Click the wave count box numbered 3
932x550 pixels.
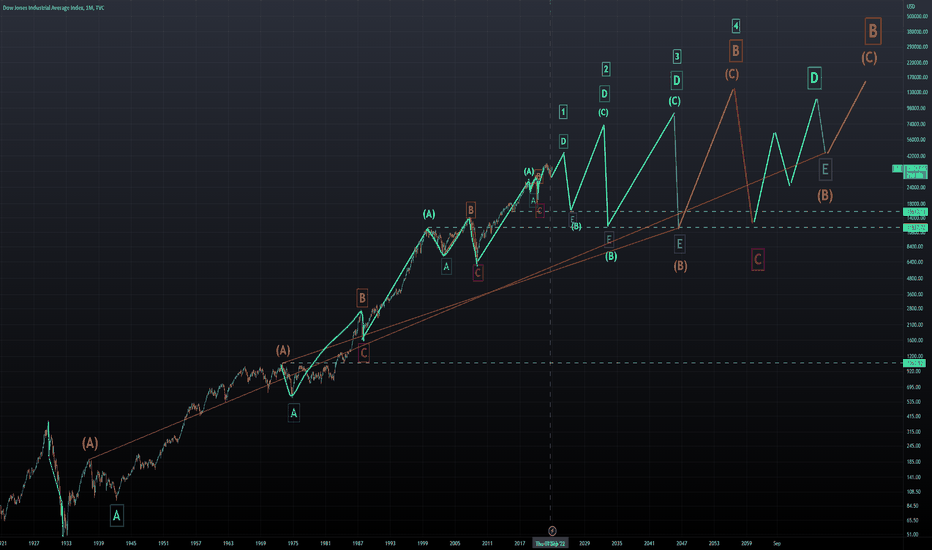point(676,56)
